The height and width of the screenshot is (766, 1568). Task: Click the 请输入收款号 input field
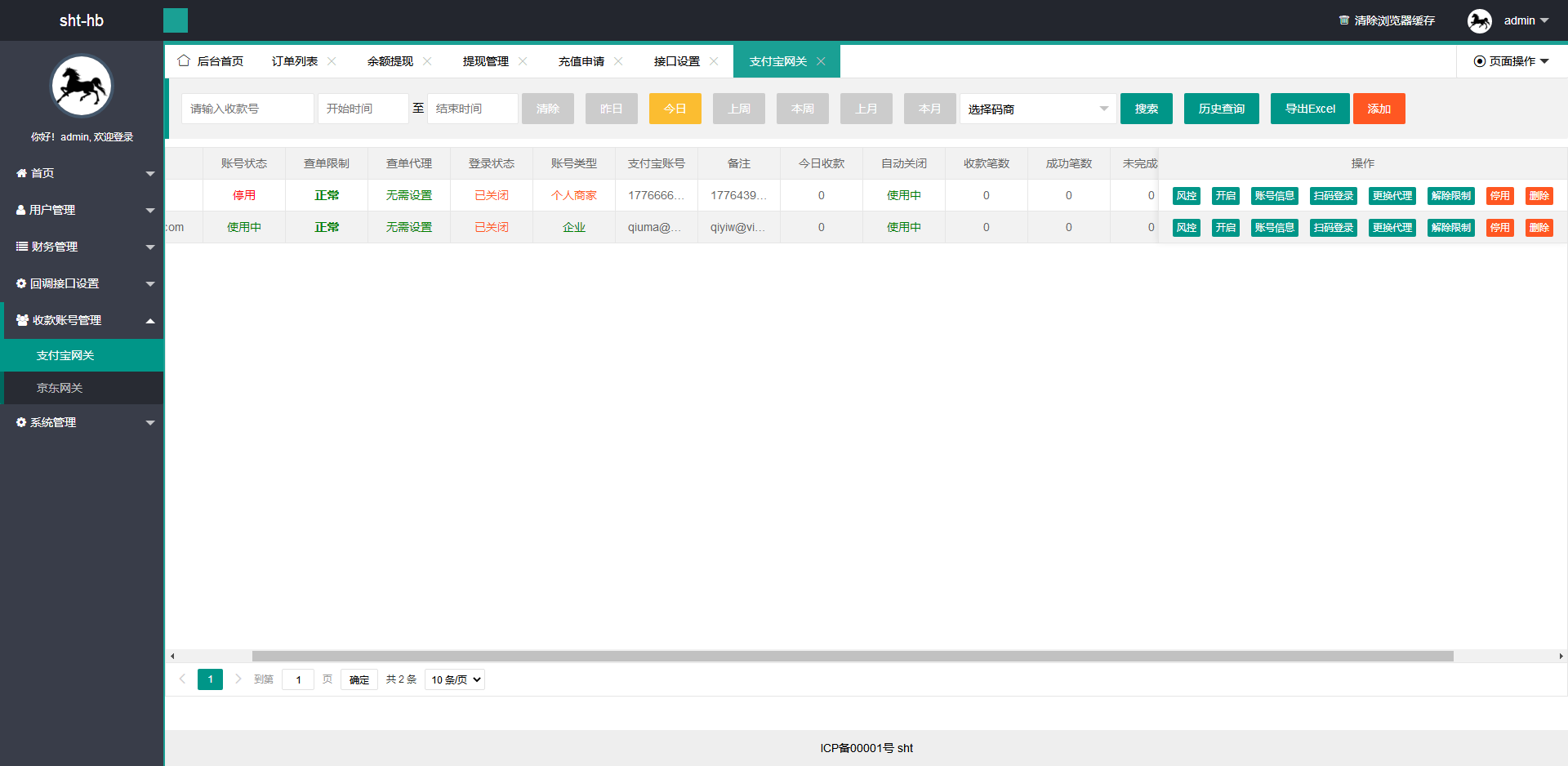[247, 109]
